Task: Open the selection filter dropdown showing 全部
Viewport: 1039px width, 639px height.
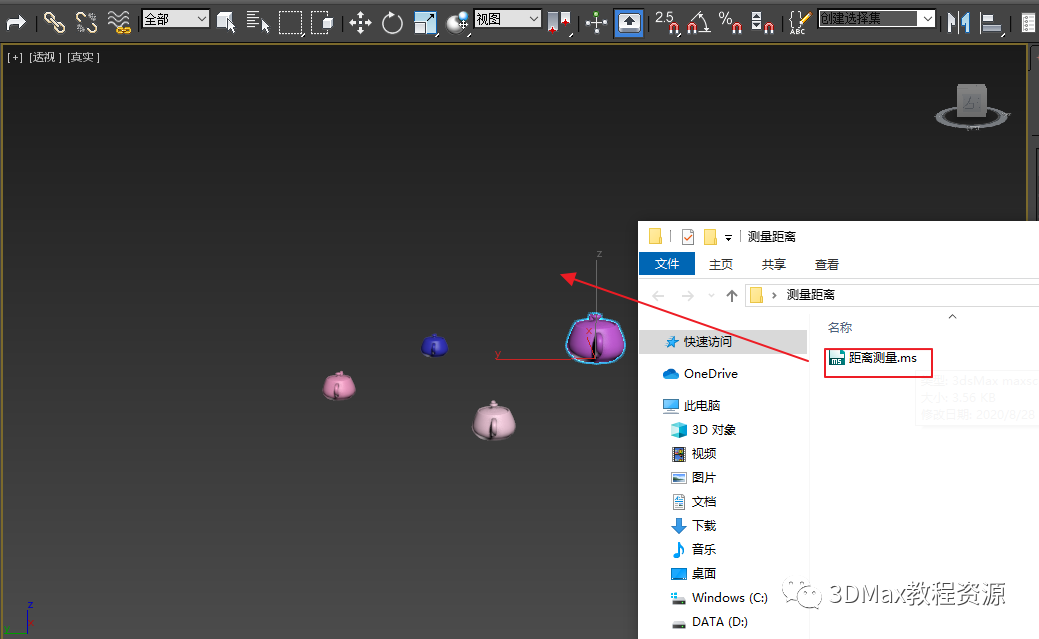Action: pyautogui.click(x=175, y=18)
